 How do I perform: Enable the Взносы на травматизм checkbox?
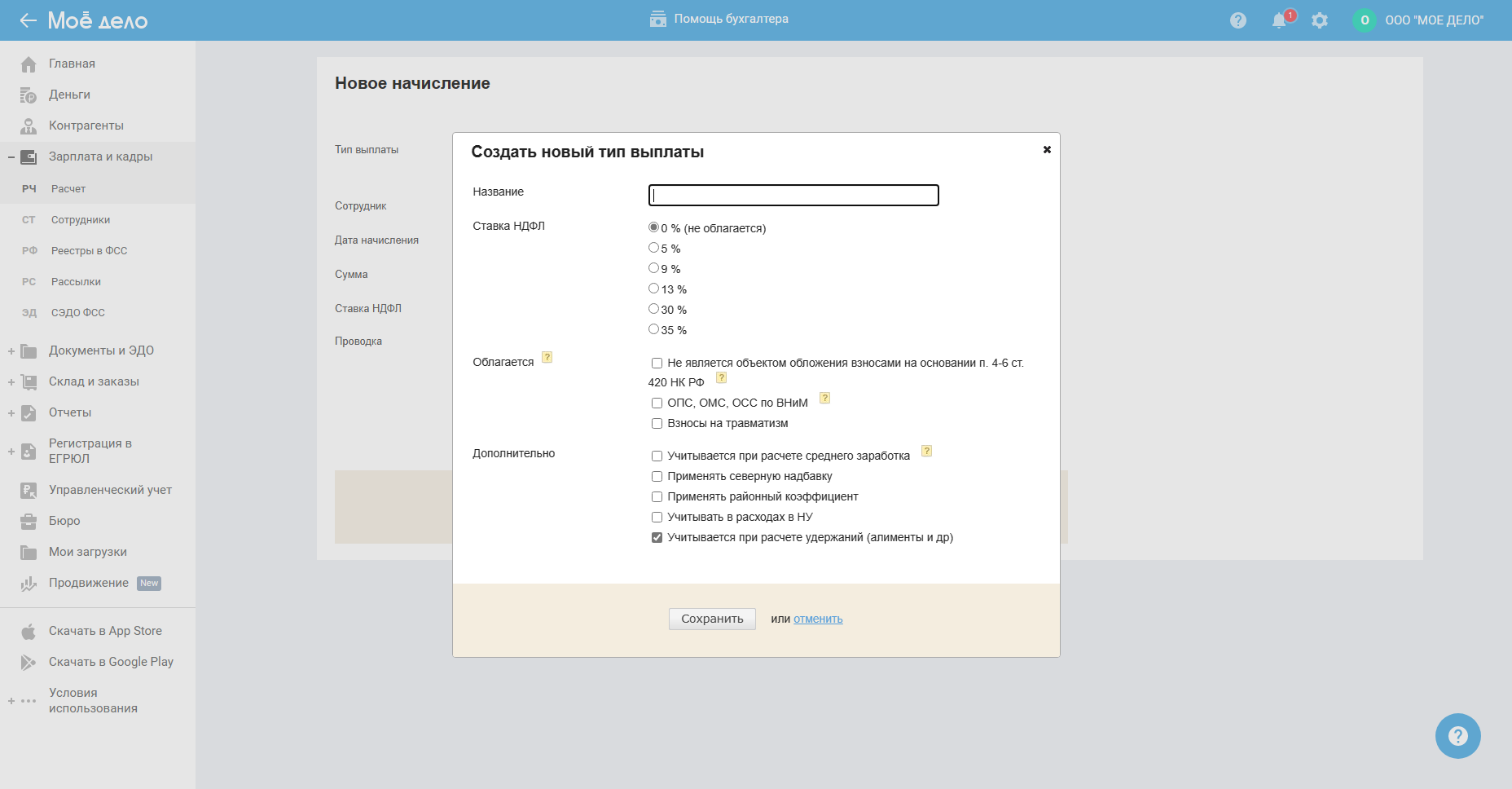[x=657, y=424]
